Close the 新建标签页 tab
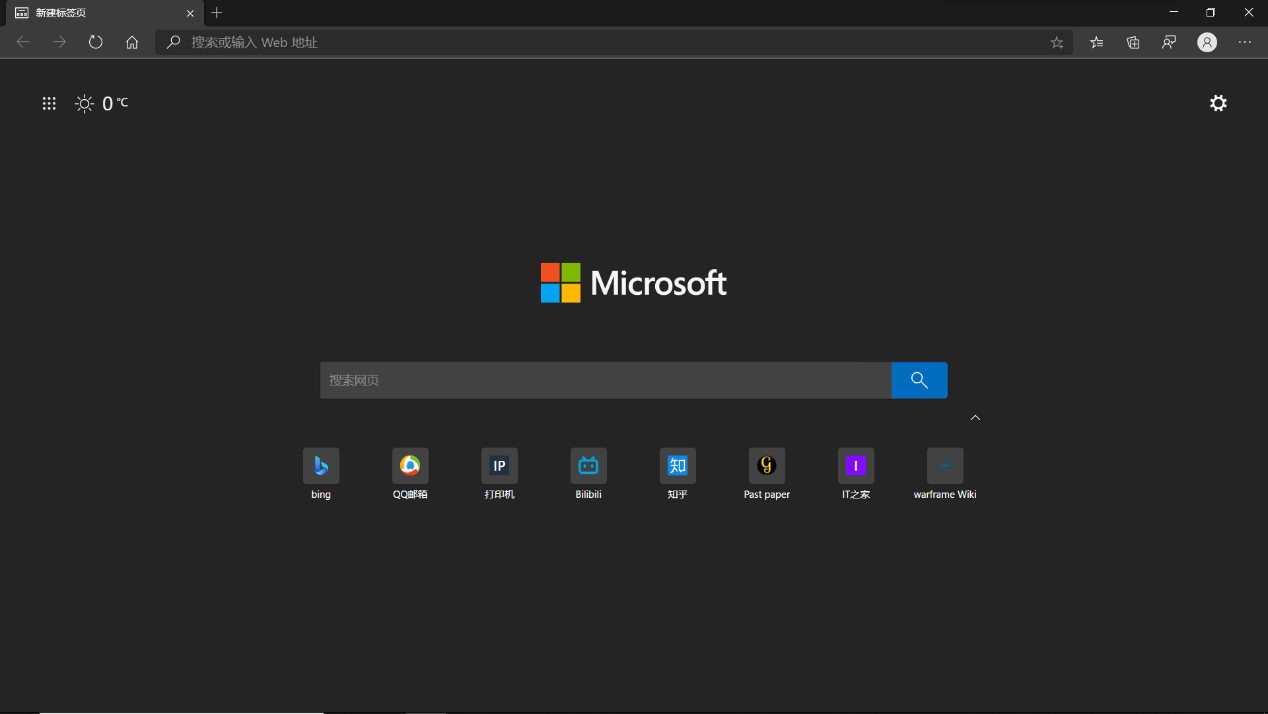 click(190, 13)
